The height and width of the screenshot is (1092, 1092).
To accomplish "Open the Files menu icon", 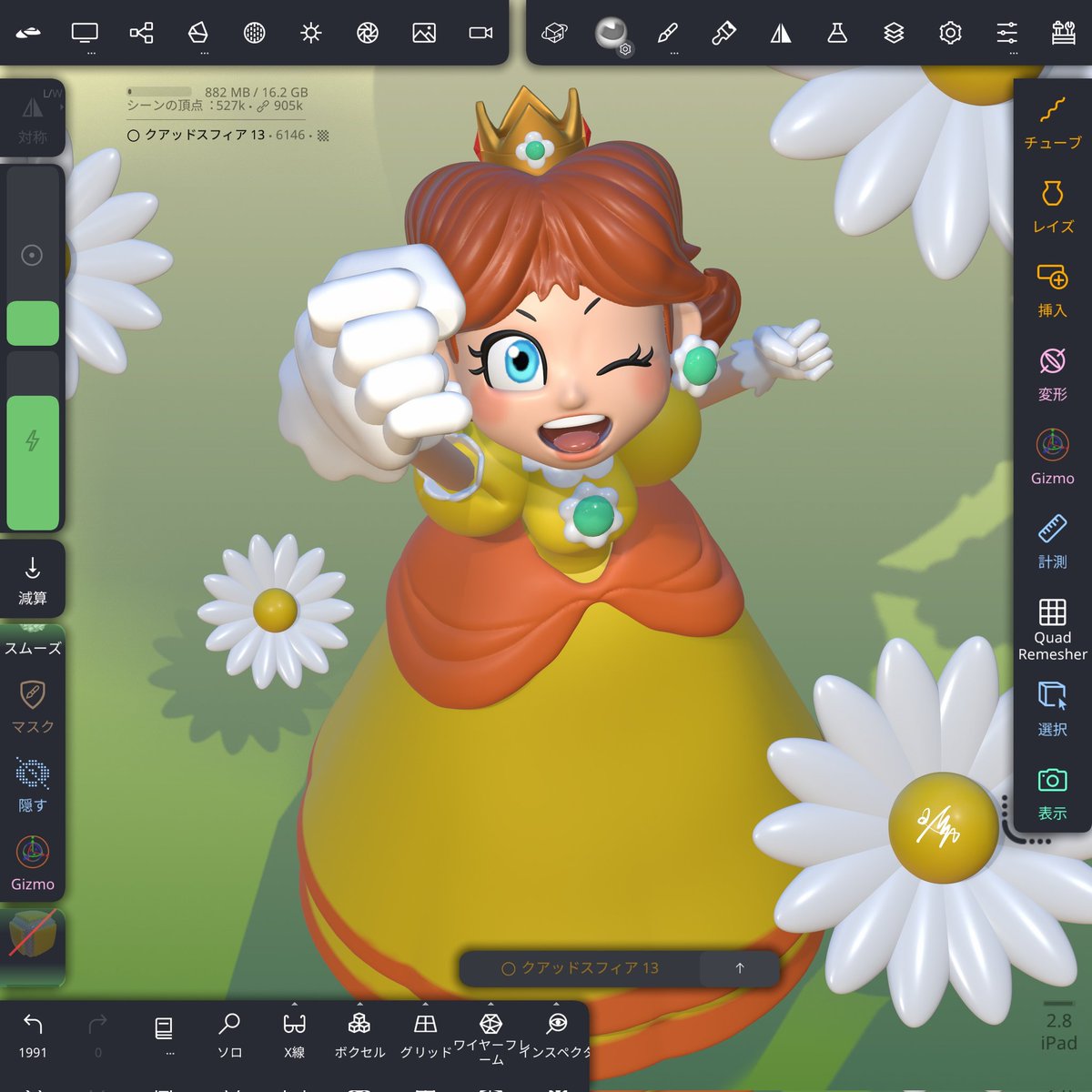I will pyautogui.click(x=28, y=33).
